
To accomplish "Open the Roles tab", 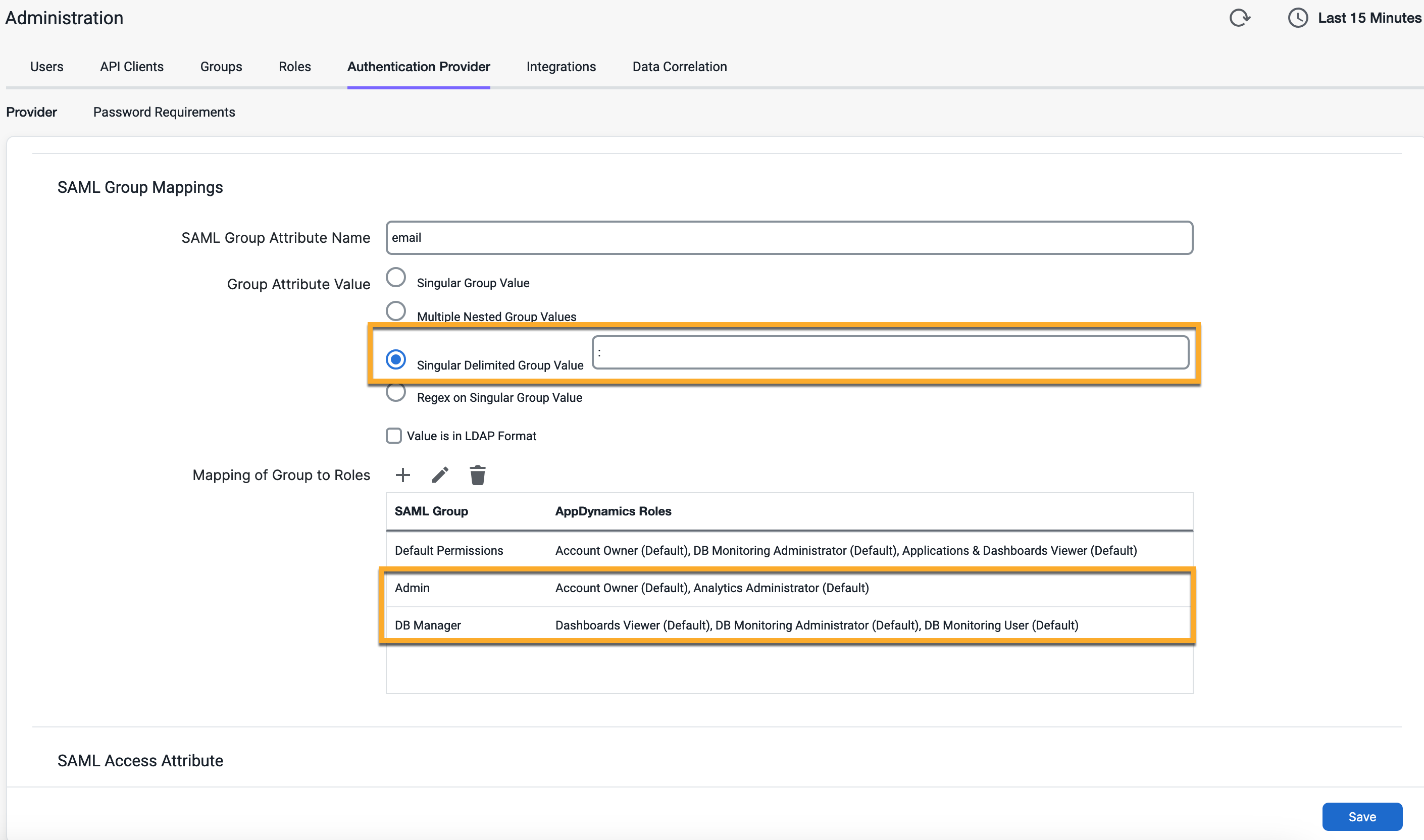I will tap(294, 67).
